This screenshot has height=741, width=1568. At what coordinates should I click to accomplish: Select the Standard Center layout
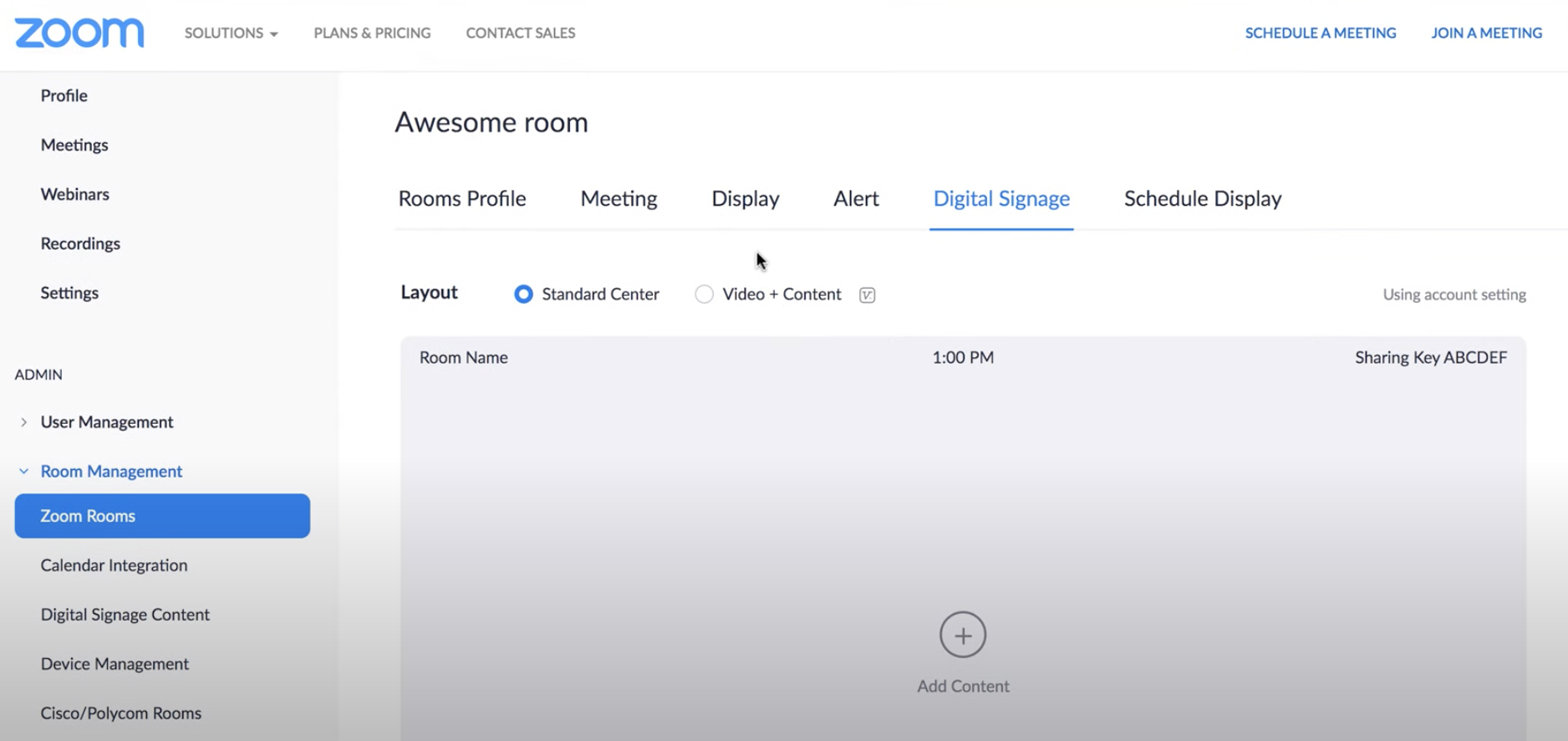pos(523,294)
